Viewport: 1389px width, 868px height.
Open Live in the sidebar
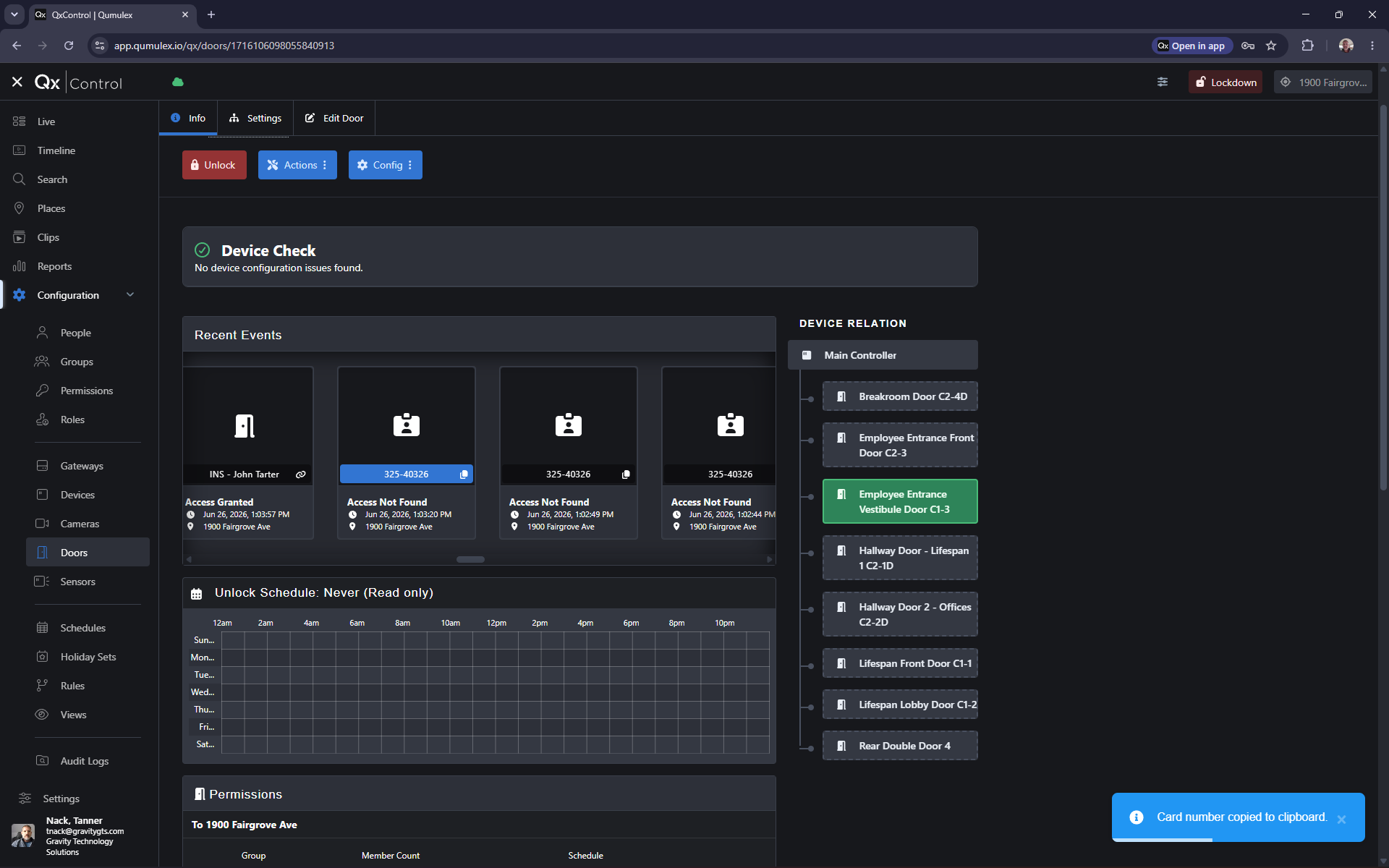point(46,122)
